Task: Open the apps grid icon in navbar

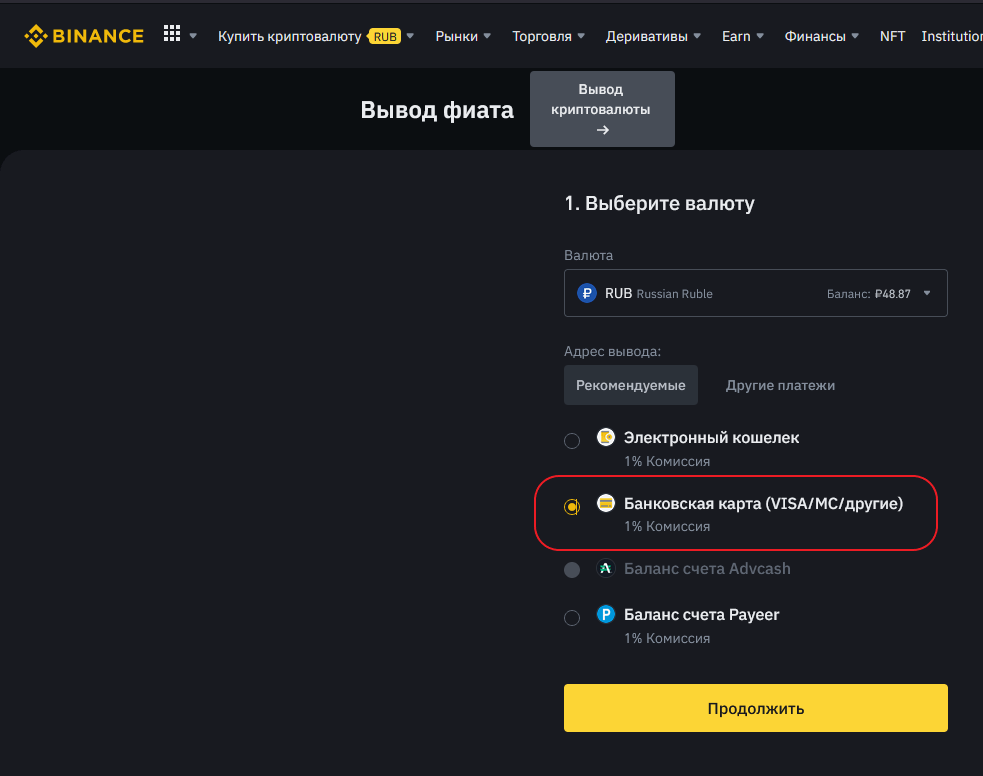Action: pyautogui.click(x=172, y=32)
